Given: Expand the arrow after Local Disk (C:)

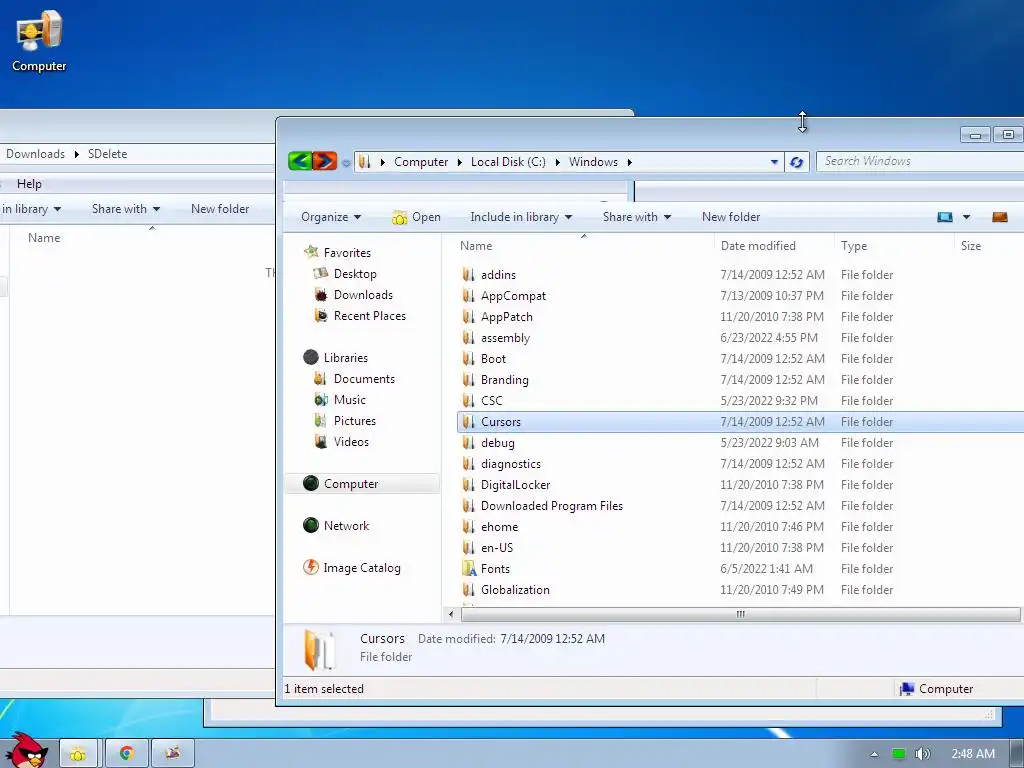Looking at the screenshot, I should coord(557,162).
